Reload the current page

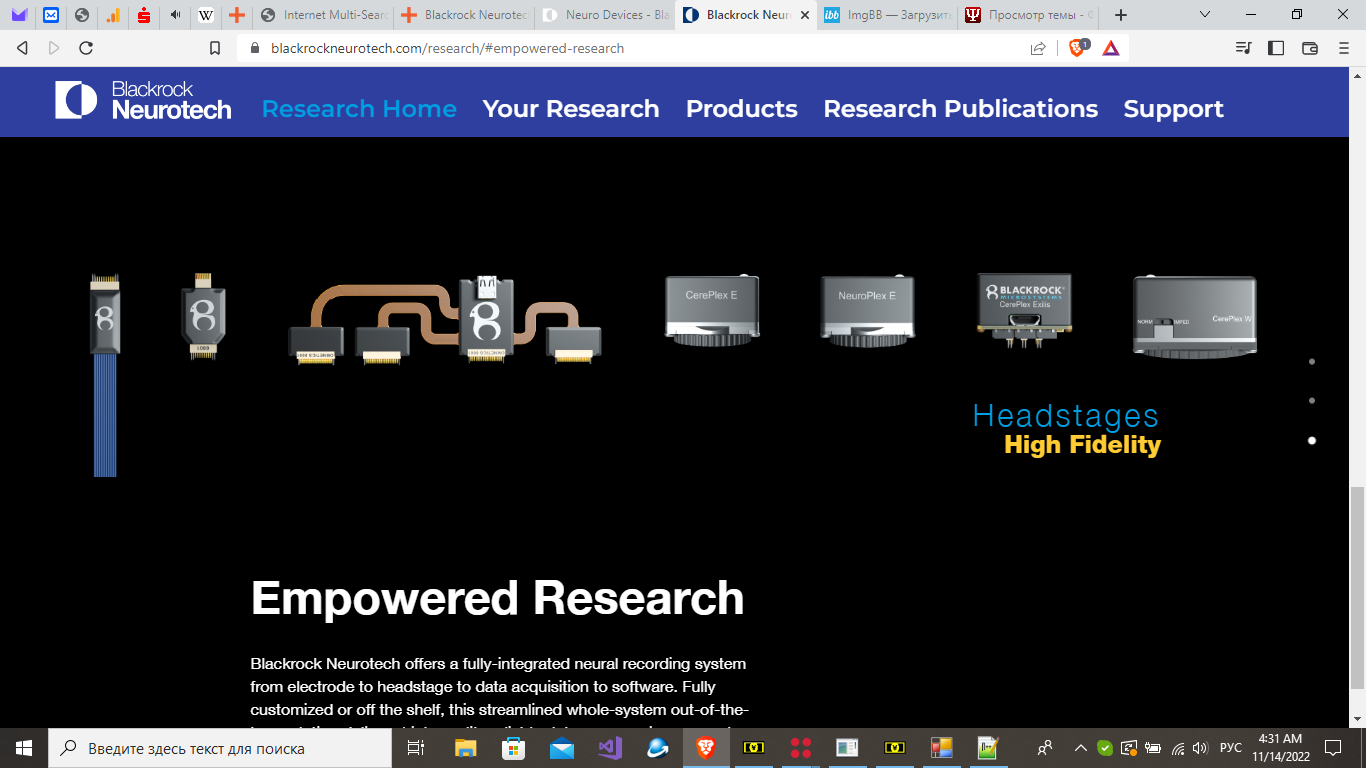[x=86, y=48]
